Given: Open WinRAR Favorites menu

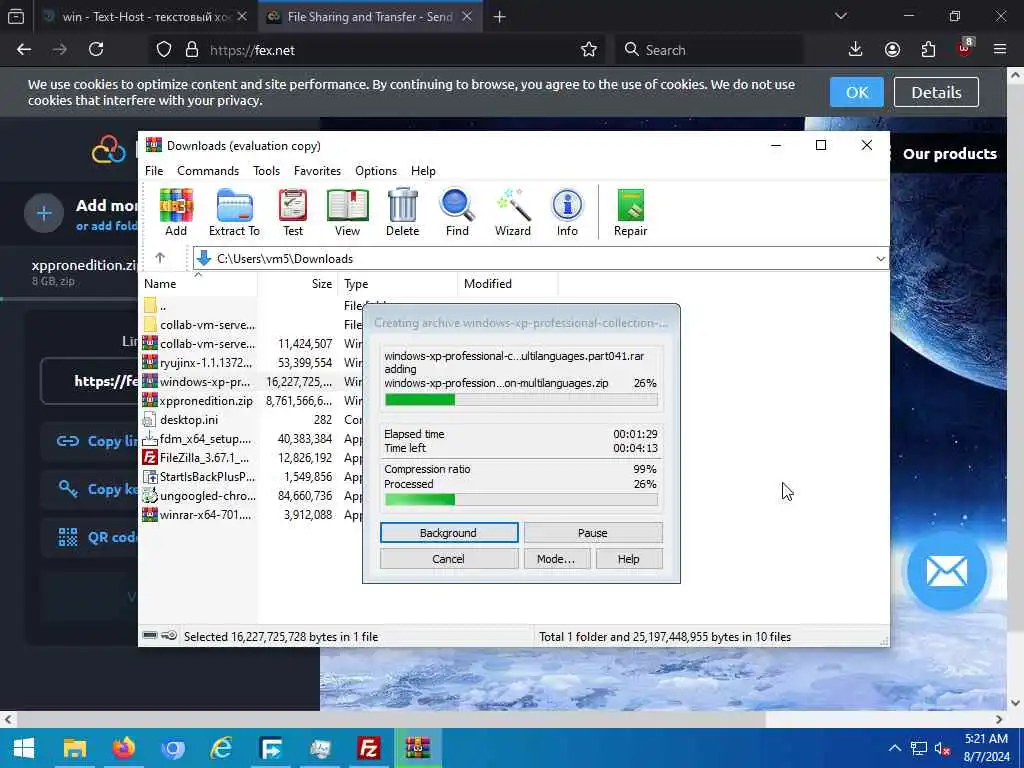Looking at the screenshot, I should [317, 170].
